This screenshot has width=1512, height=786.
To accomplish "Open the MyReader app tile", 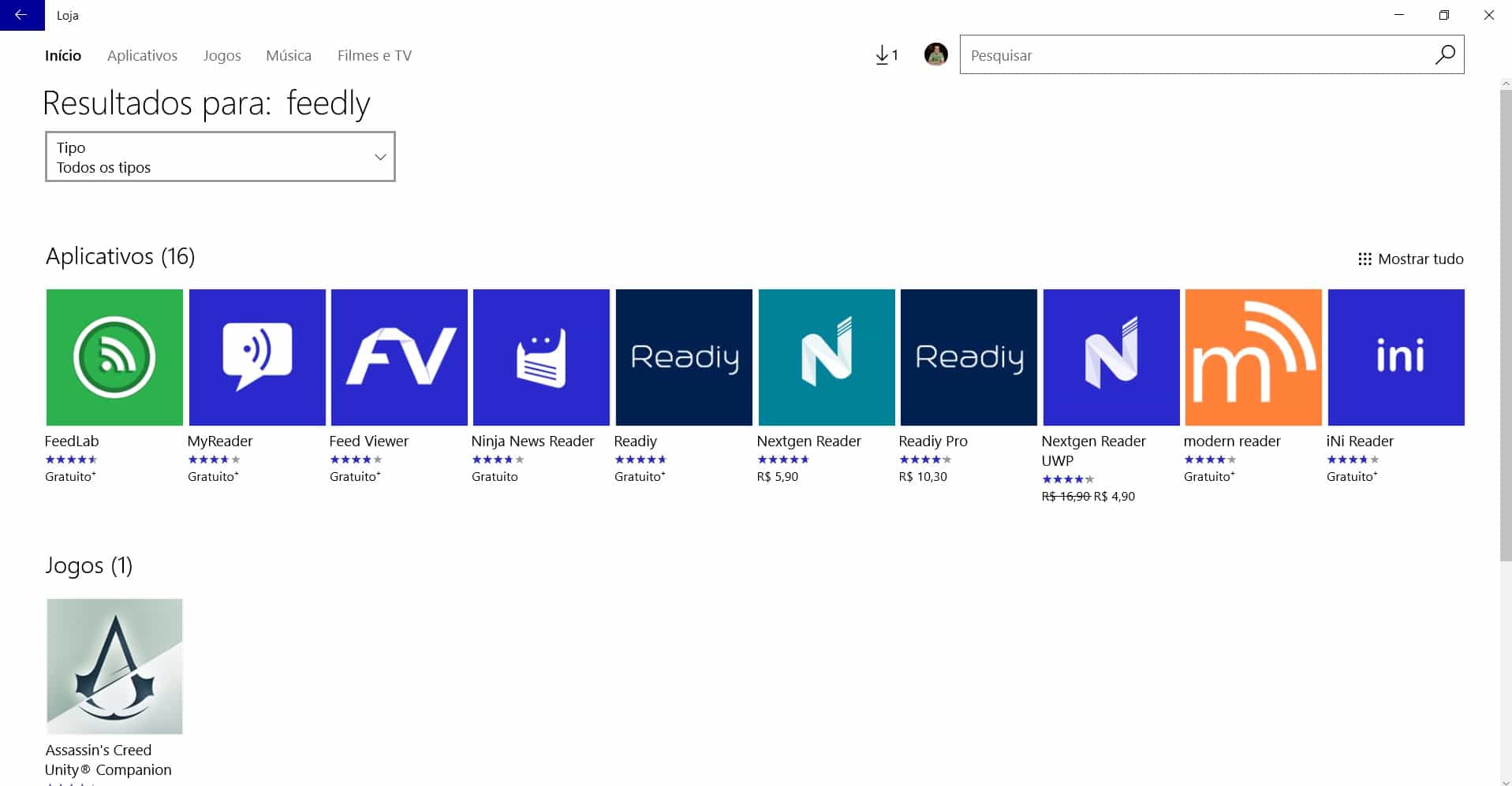I will pyautogui.click(x=257, y=357).
